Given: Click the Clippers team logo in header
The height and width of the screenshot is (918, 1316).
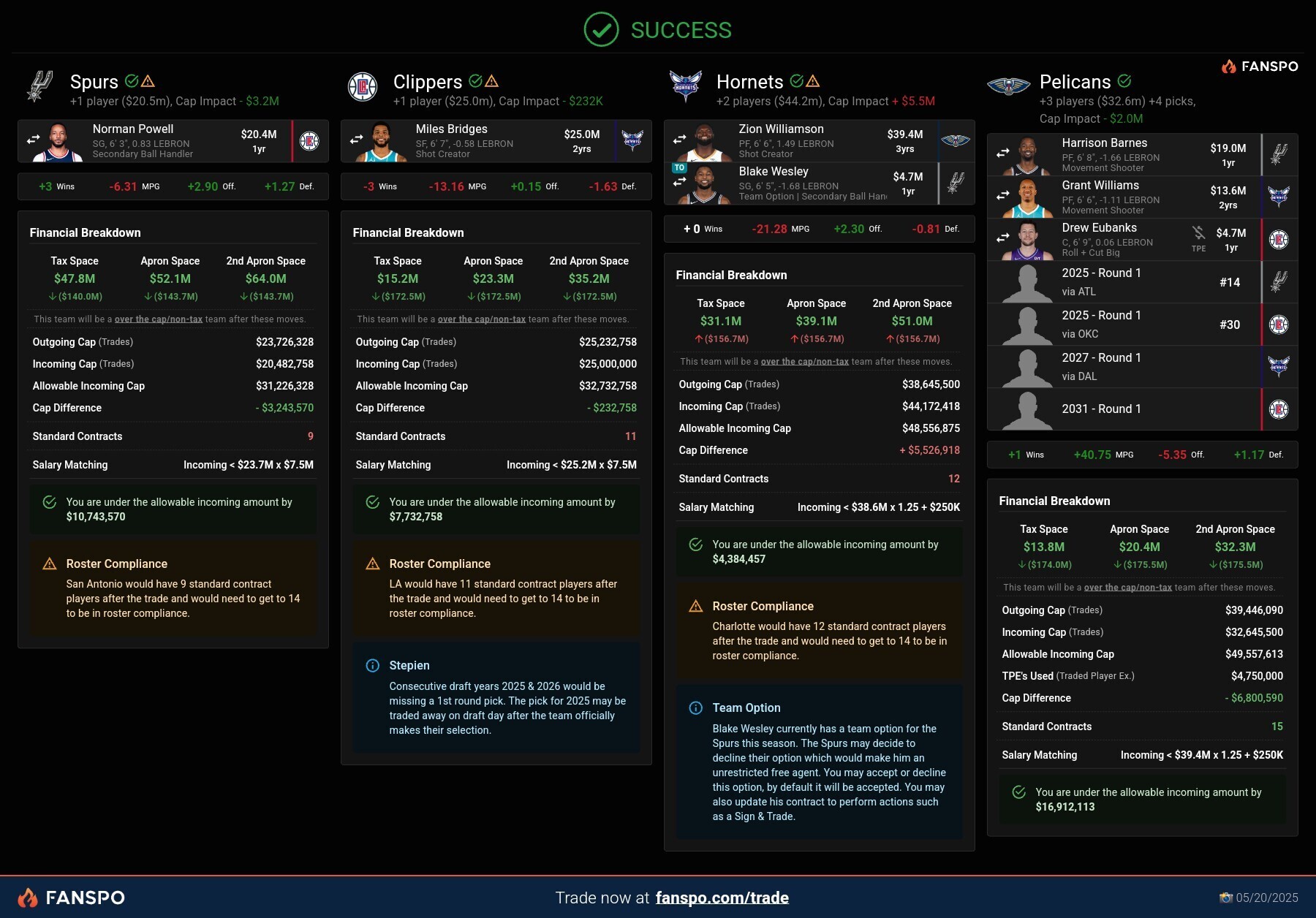Looking at the screenshot, I should [x=362, y=87].
